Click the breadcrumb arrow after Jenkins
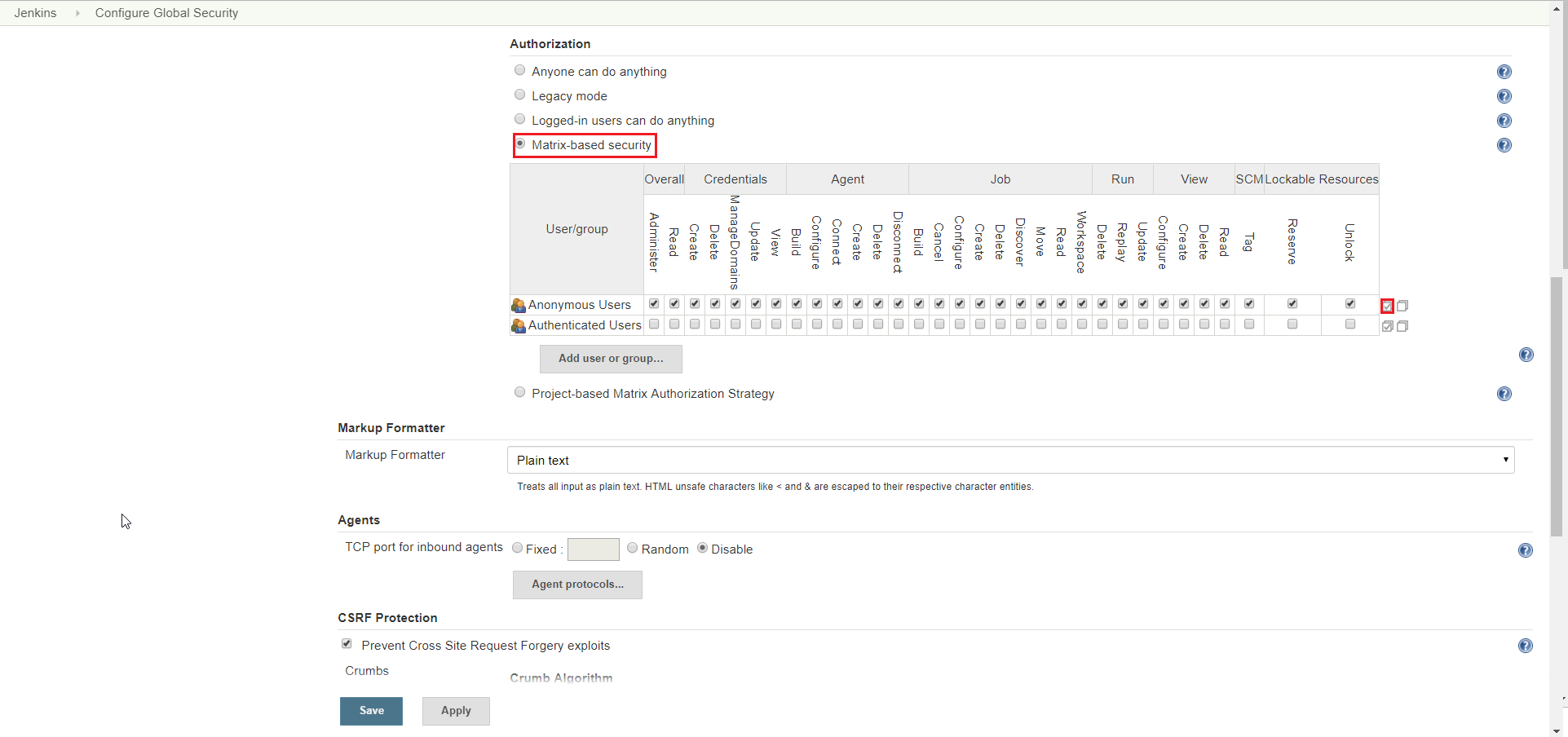The image size is (1568, 737). tap(77, 13)
